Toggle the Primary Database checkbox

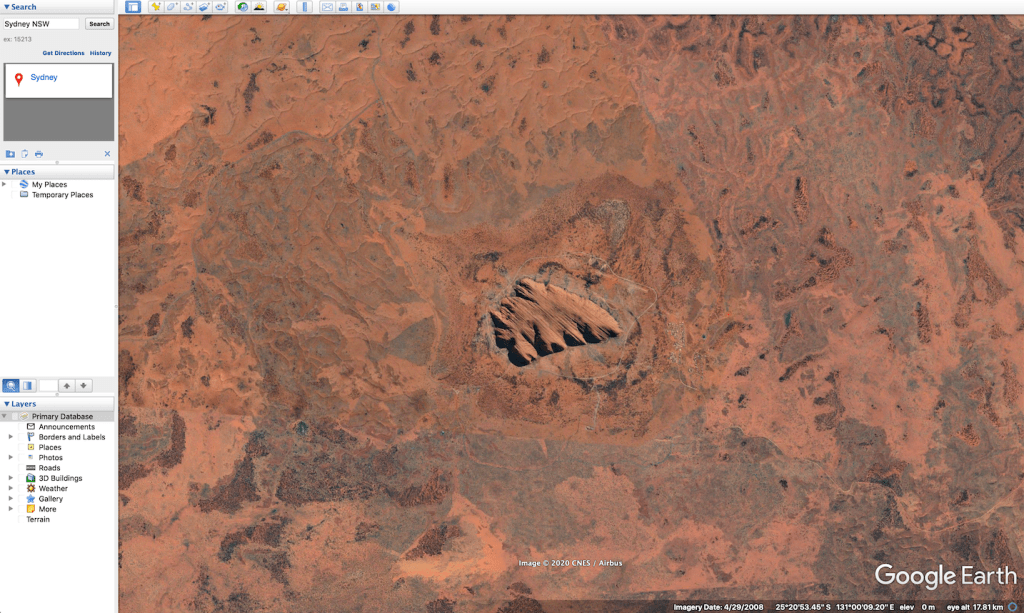[14, 417]
